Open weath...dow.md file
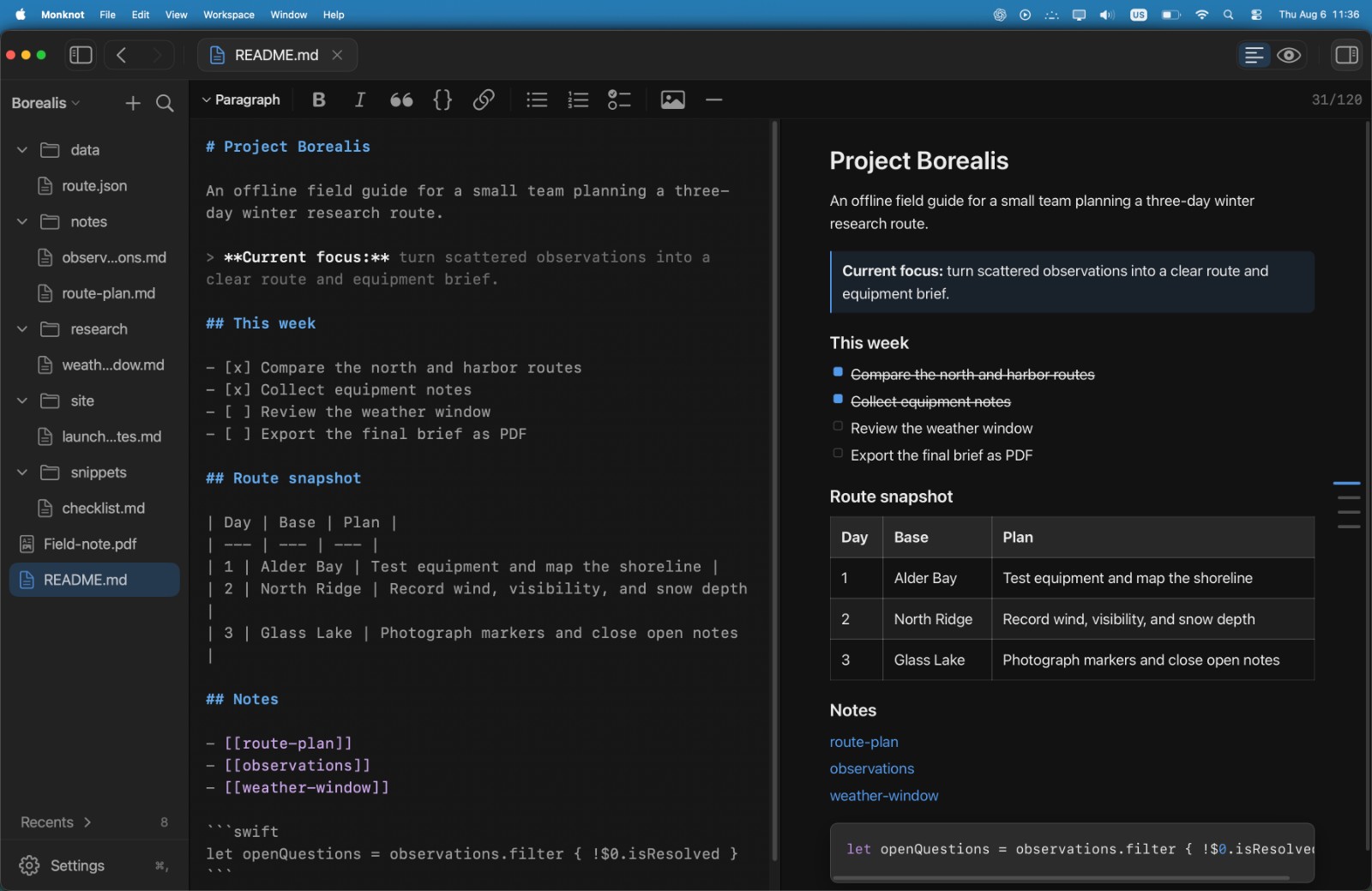This screenshot has width=1372, height=891. (x=94, y=365)
